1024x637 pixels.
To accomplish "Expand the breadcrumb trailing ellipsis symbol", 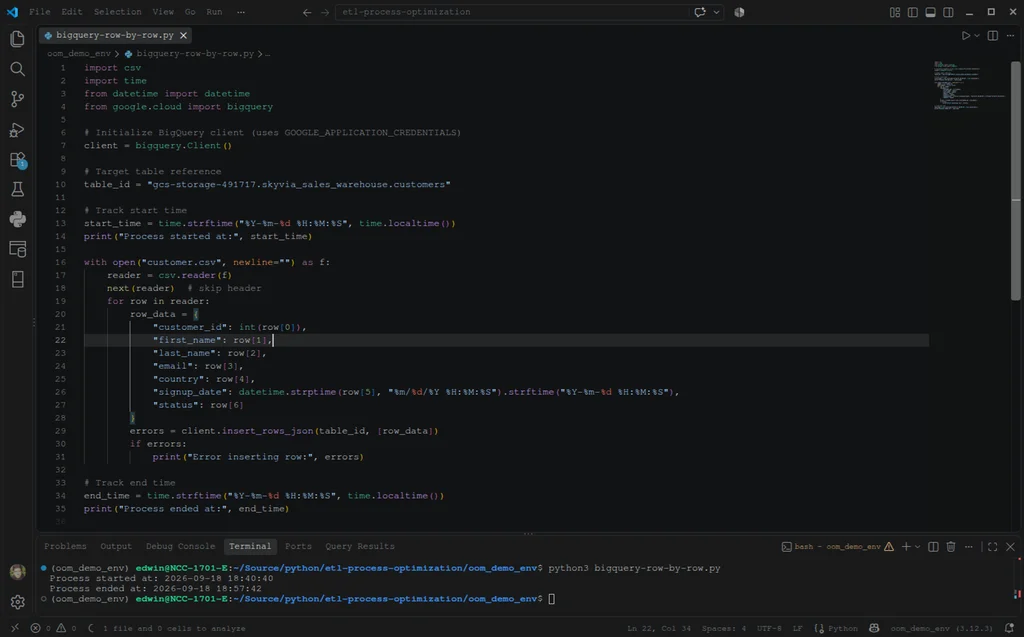I will tap(268, 54).
